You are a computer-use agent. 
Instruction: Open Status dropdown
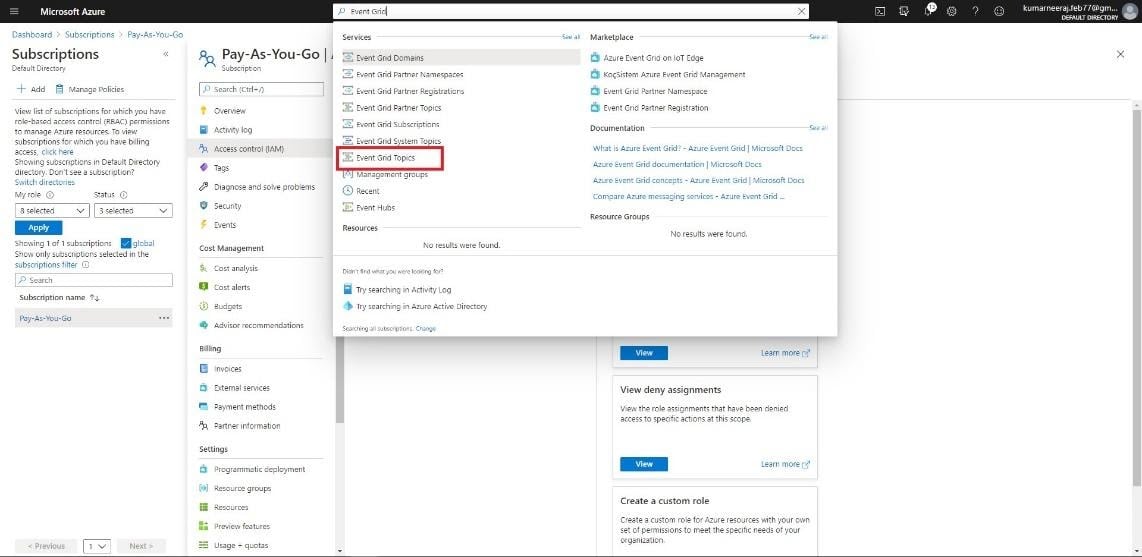click(x=133, y=210)
